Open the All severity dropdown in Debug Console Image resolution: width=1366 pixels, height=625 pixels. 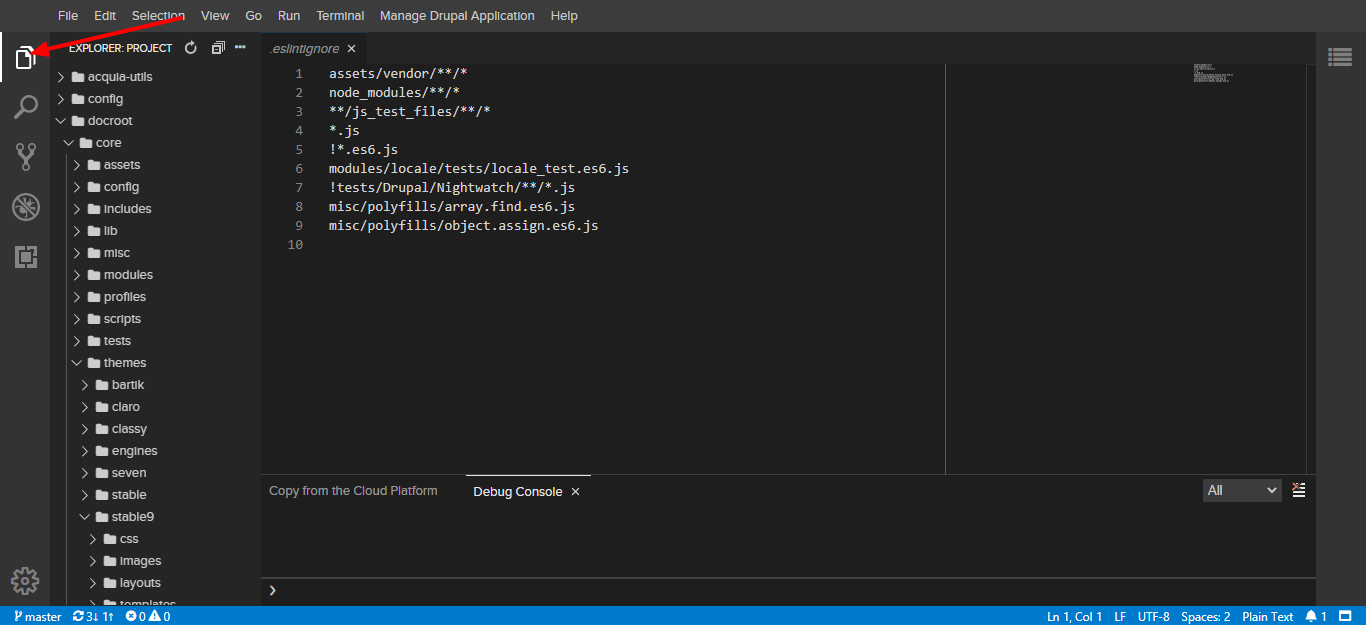point(1241,490)
